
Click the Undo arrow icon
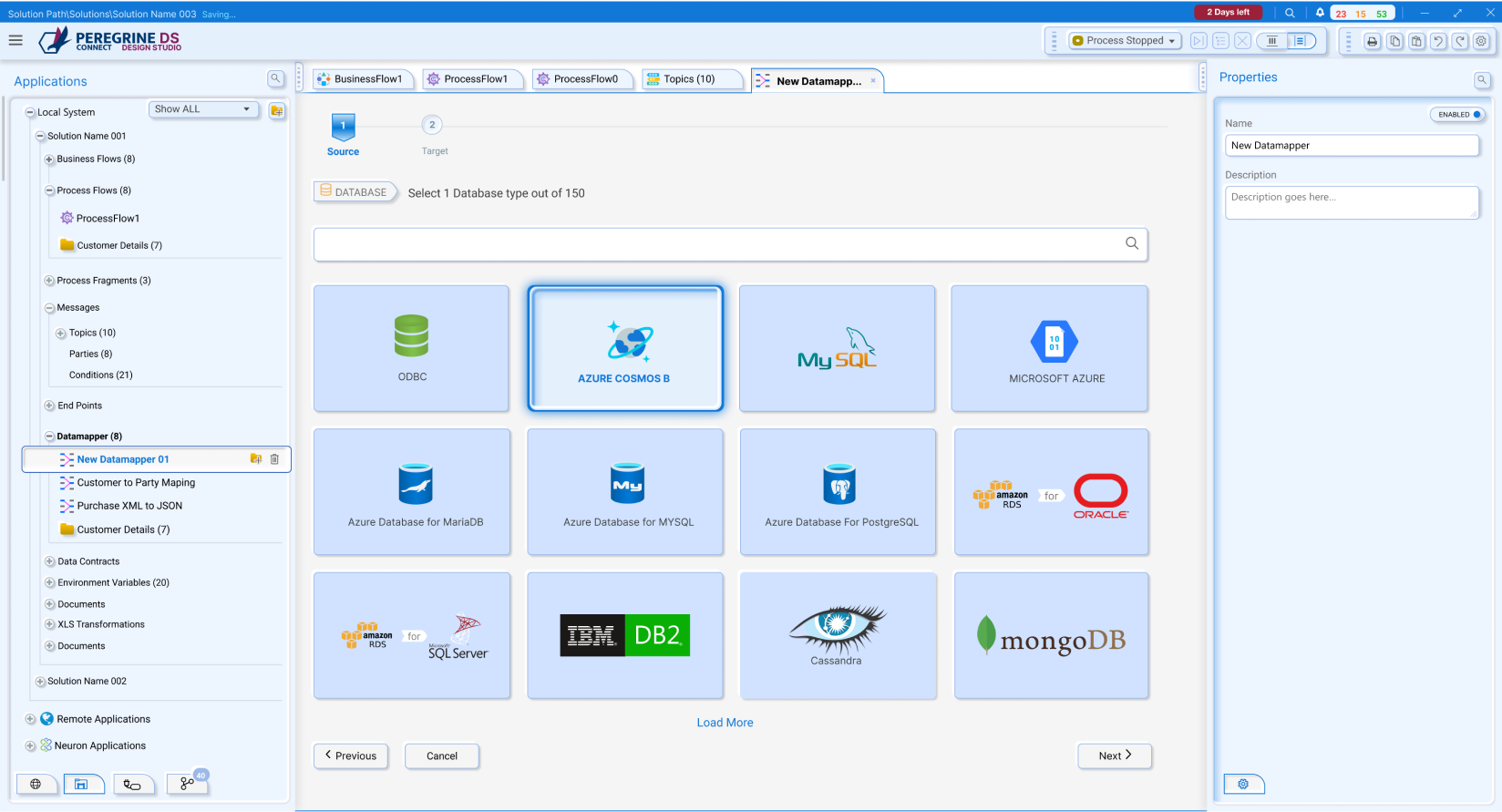(x=1438, y=41)
